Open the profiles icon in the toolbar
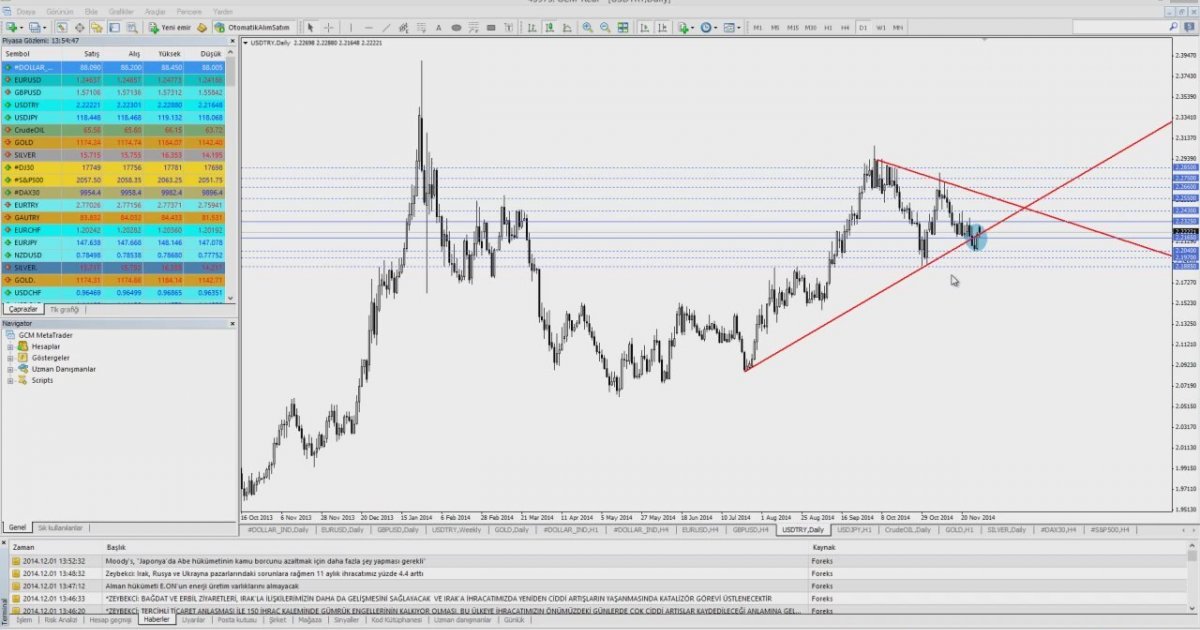Screen dimensions: 1200x630 click(x=35, y=28)
